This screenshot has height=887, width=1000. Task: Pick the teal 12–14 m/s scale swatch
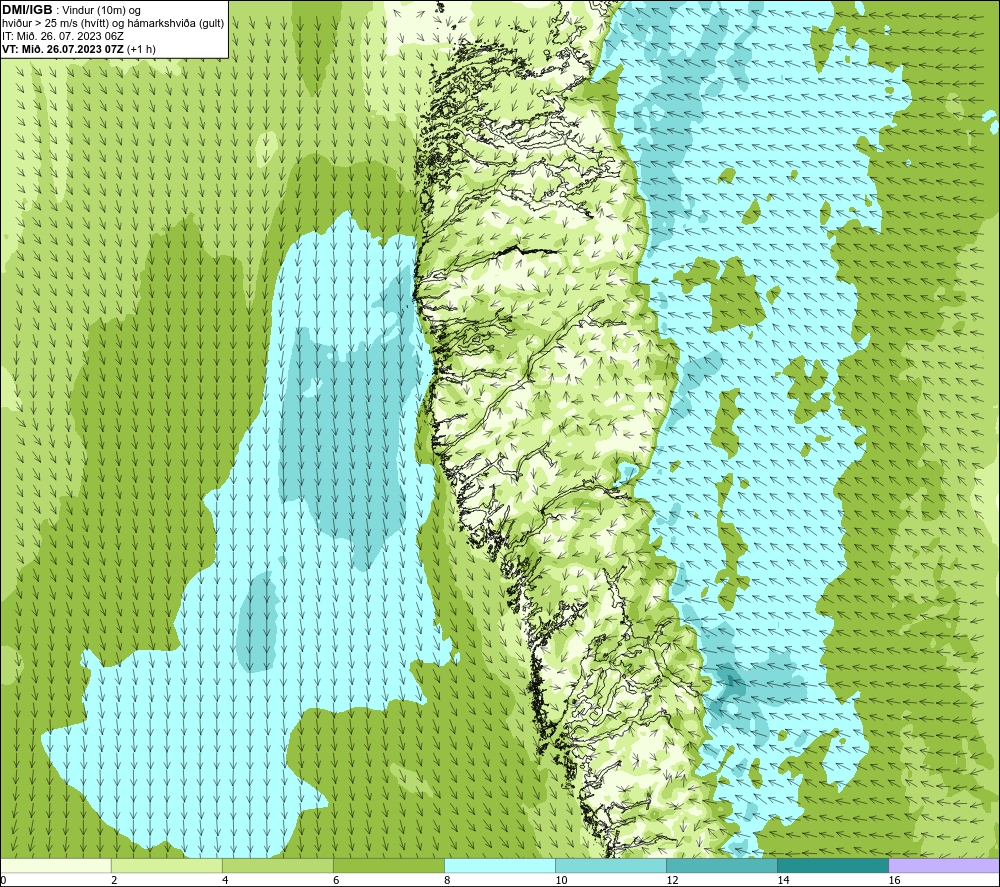[722, 866]
